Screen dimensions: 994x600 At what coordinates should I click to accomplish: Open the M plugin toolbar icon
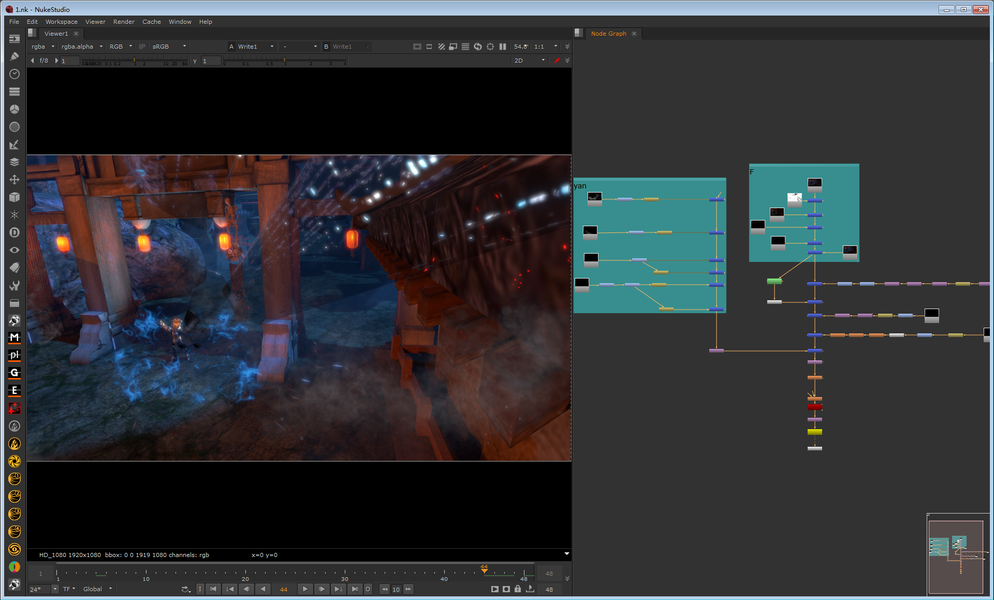(14, 338)
